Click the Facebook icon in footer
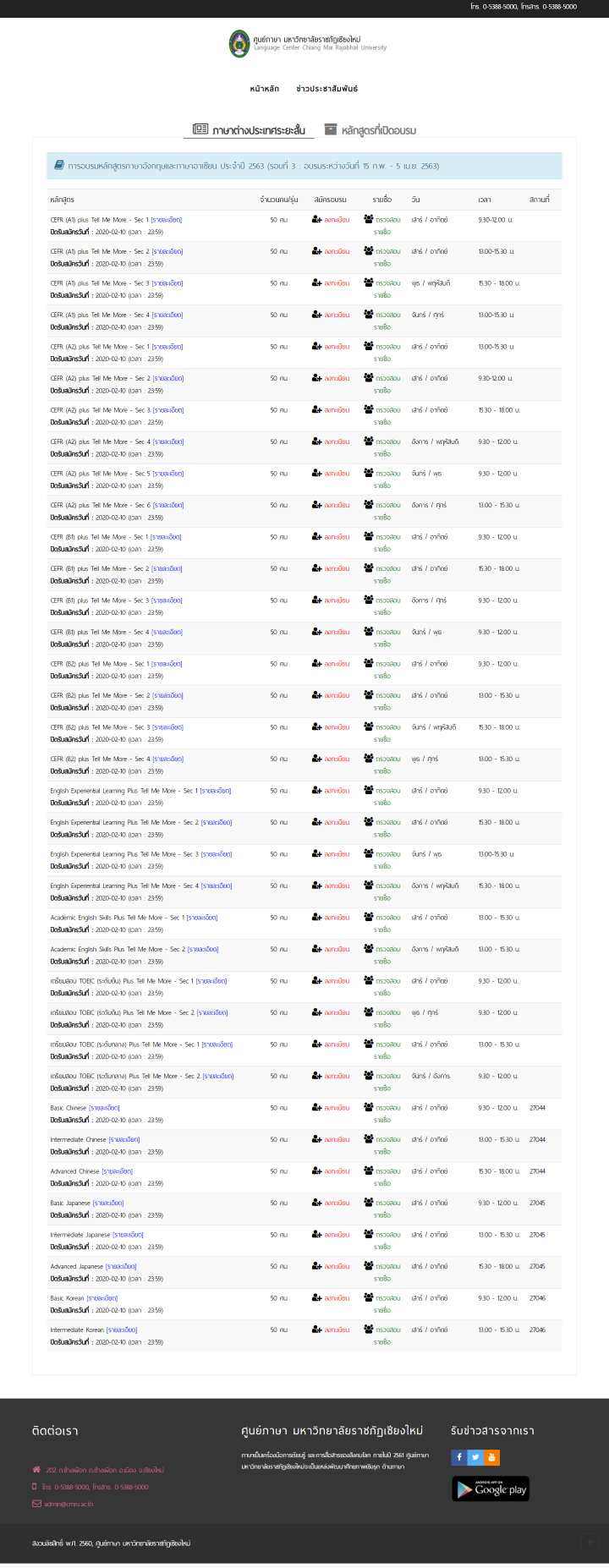609x1568 pixels. point(459,1456)
